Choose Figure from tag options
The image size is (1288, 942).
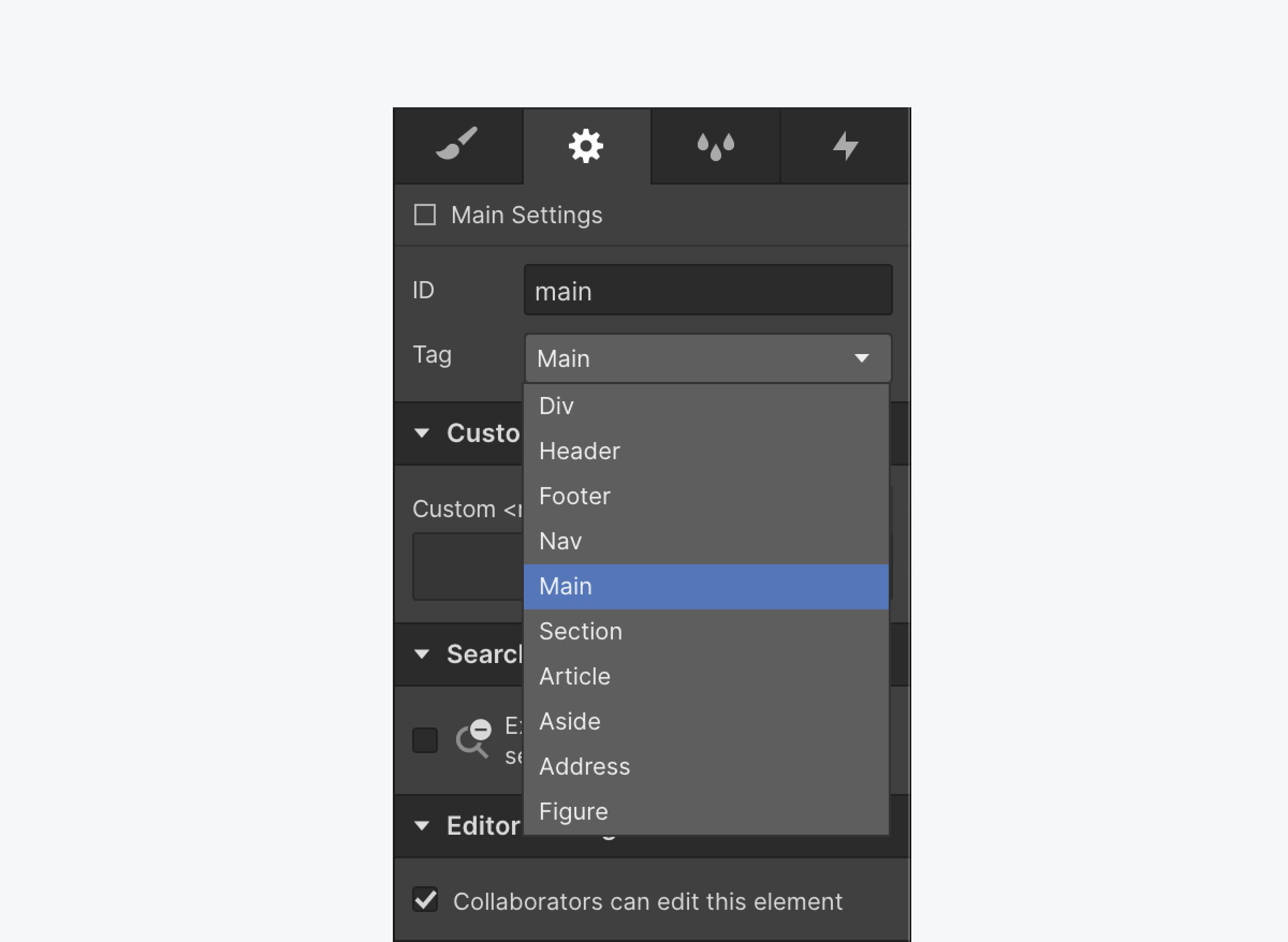click(573, 812)
